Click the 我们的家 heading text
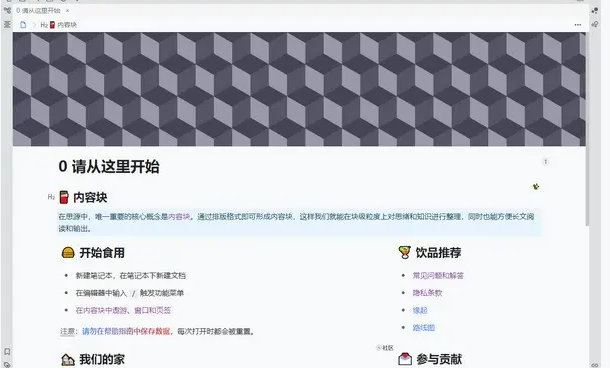Screen dimensions: 610x368 pyautogui.click(x=102, y=359)
